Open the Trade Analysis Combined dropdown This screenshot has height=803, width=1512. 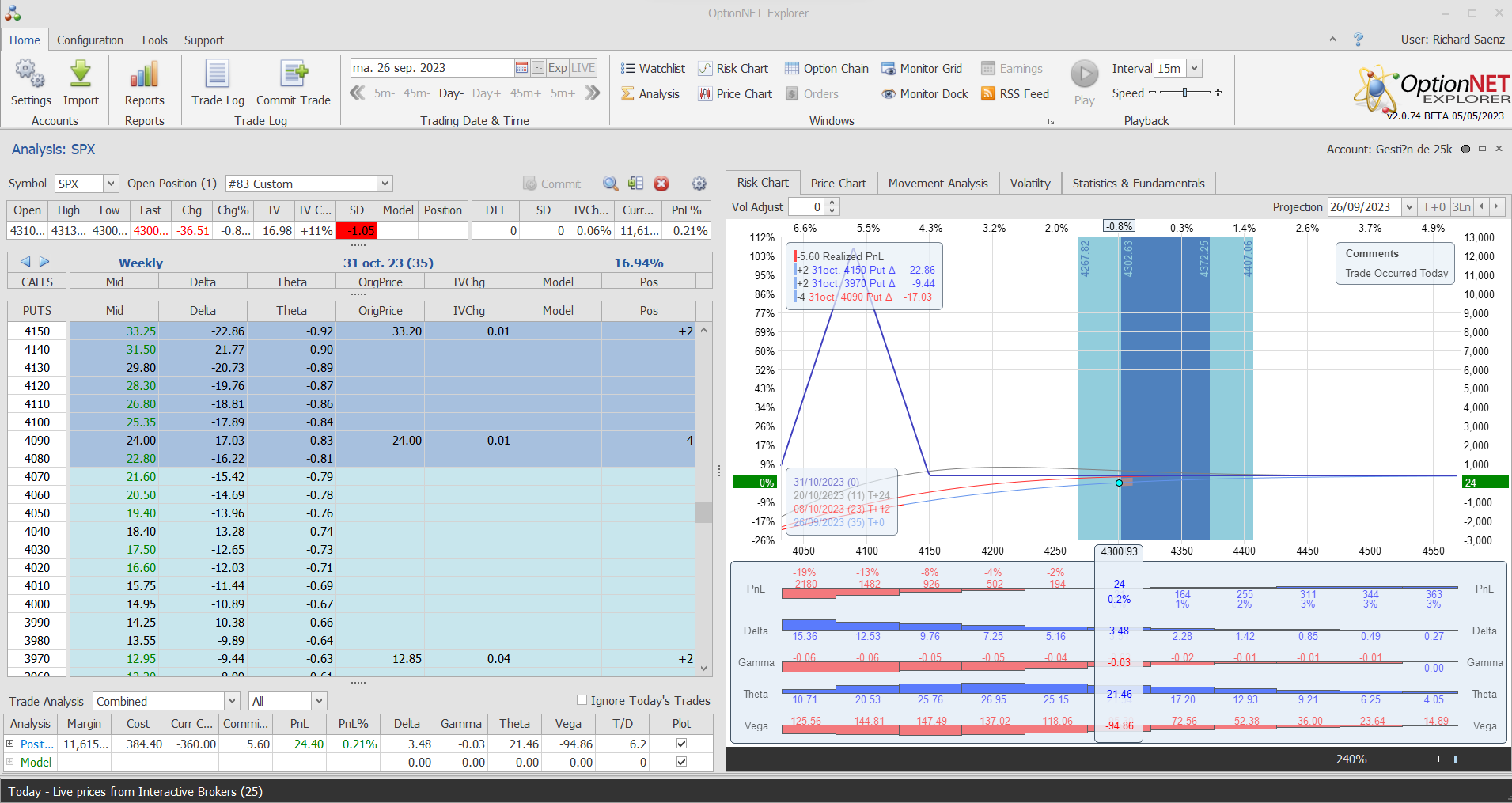[232, 701]
